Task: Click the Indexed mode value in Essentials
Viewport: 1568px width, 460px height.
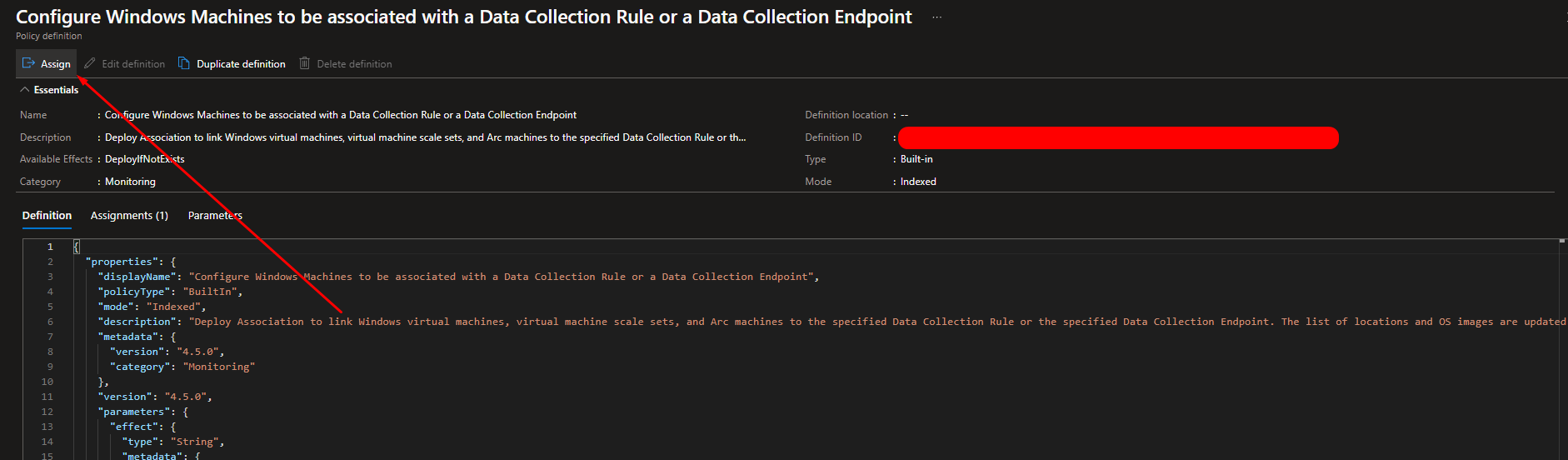Action: coord(918,182)
